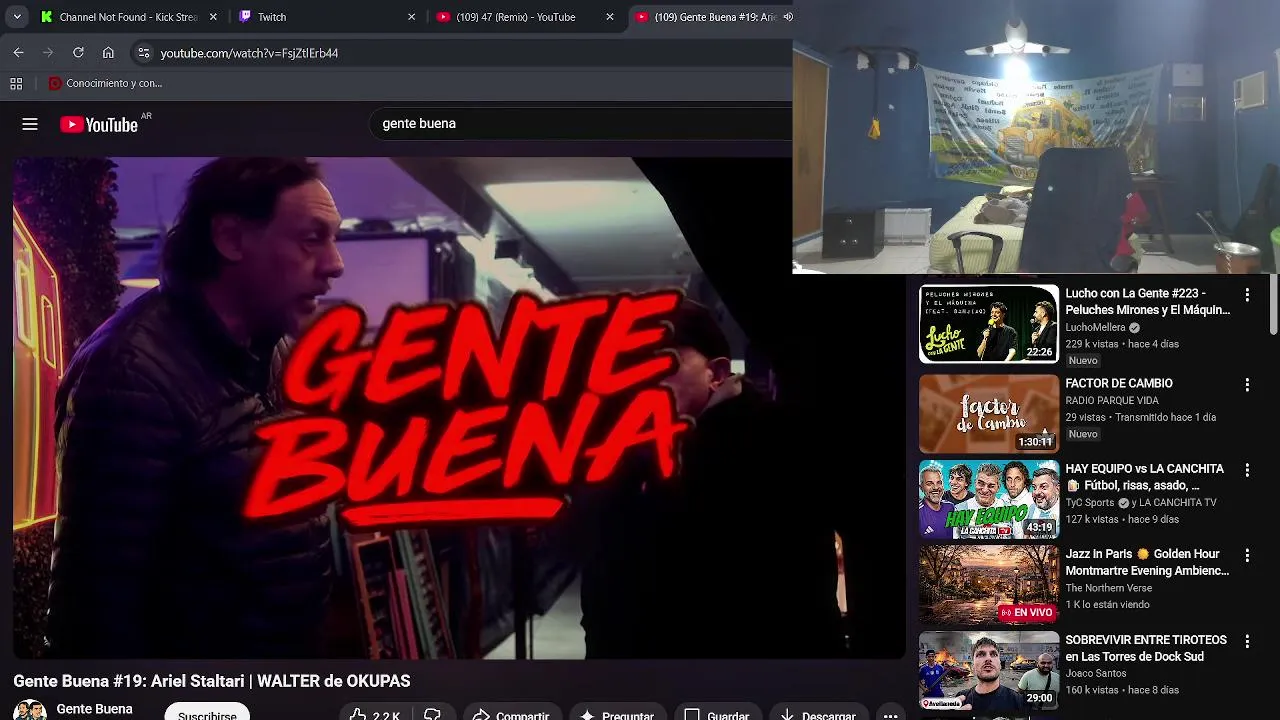The height and width of the screenshot is (720, 1280).
Task: Open Gente Buena channel avatar
Action: tap(30, 711)
